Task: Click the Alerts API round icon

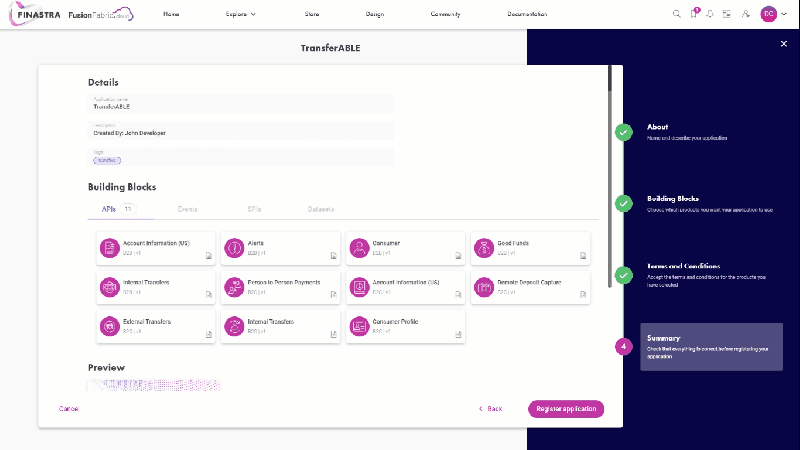Action: pos(234,248)
